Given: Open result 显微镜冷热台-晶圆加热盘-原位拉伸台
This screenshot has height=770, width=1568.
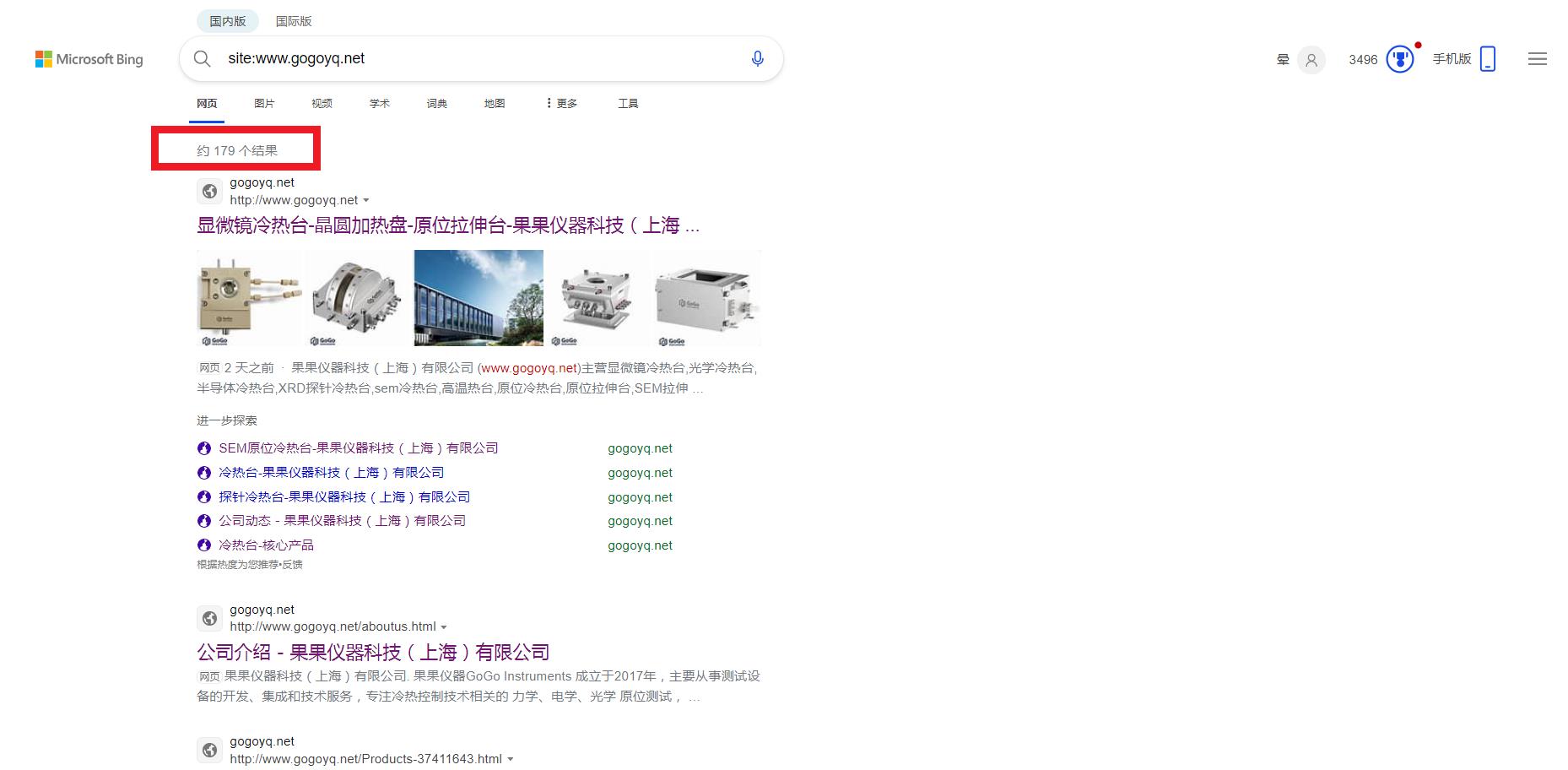Looking at the screenshot, I should coord(448,225).
